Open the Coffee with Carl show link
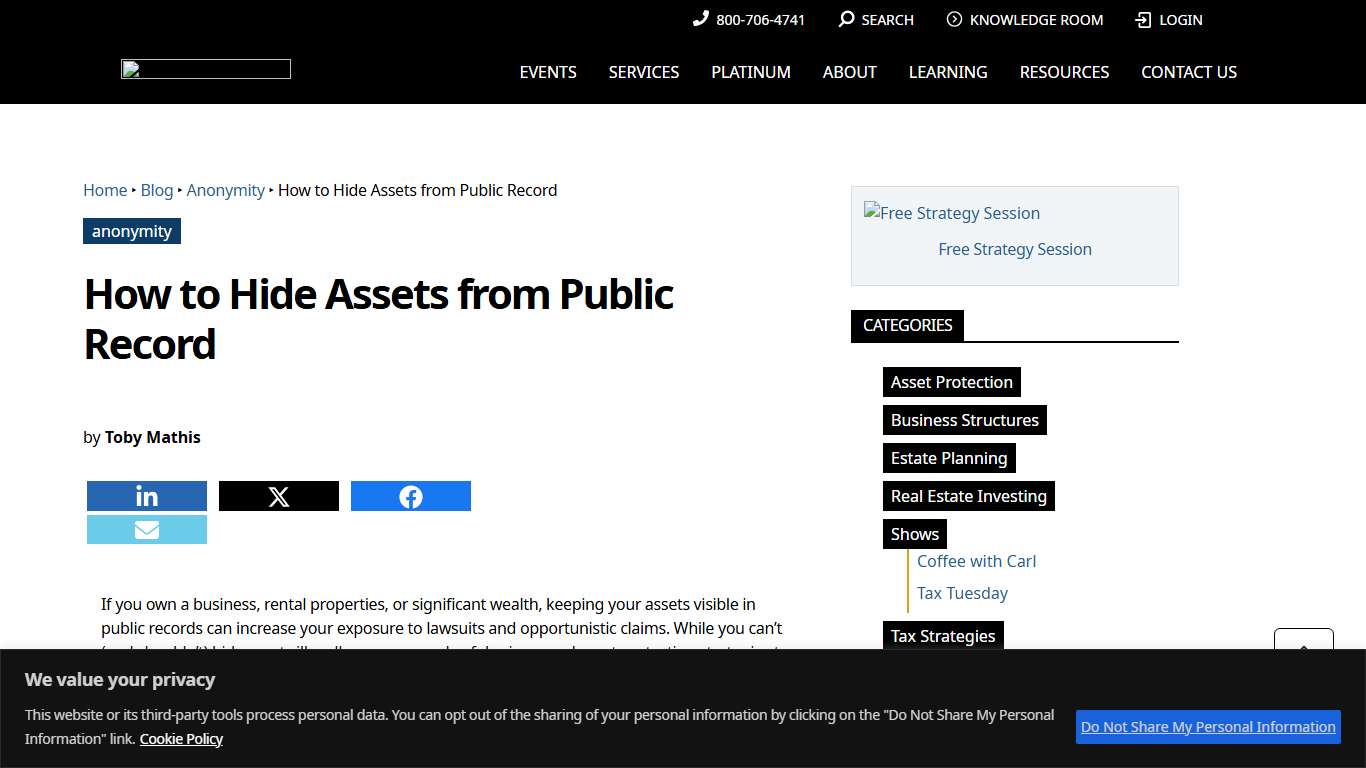This screenshot has height=768, width=1366. pos(976,561)
